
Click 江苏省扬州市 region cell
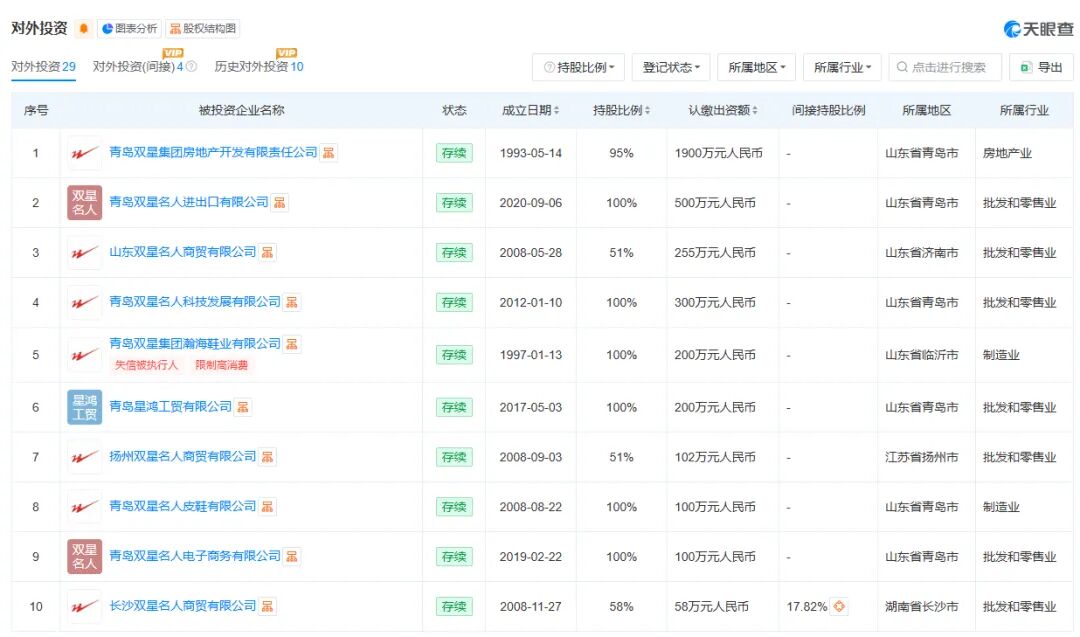(922, 457)
